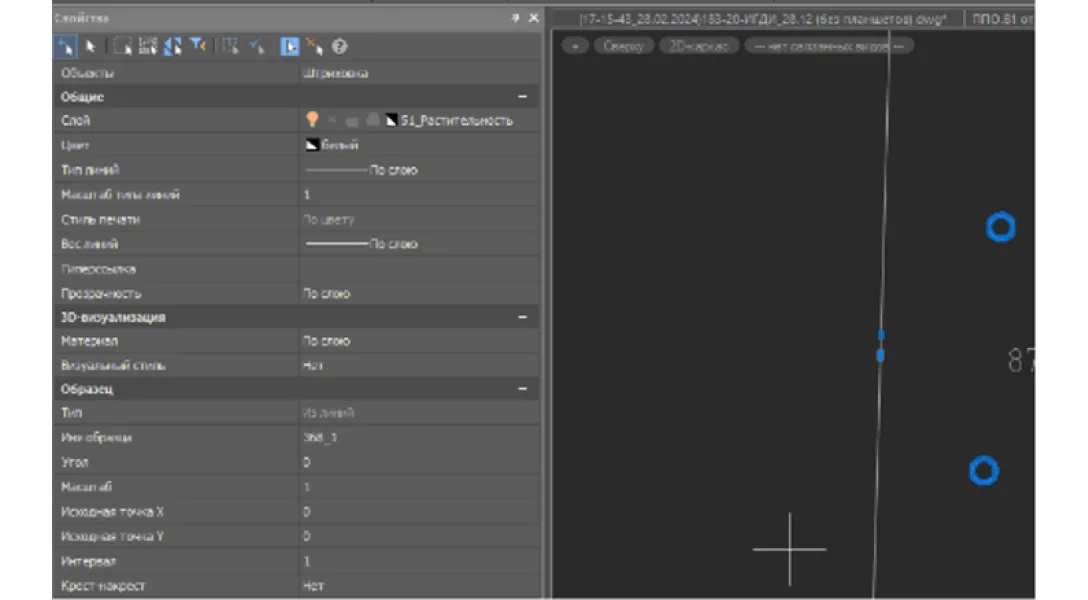Click the 2D-каркас visual style button
The height and width of the screenshot is (600, 1088).
click(699, 46)
